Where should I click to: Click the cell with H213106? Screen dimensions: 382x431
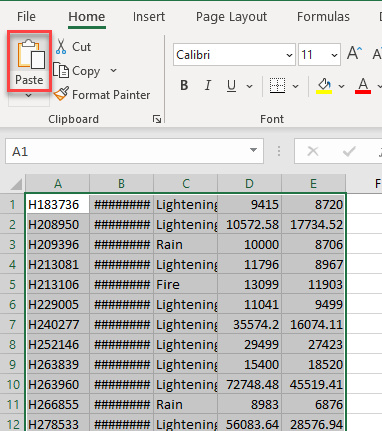click(58, 284)
